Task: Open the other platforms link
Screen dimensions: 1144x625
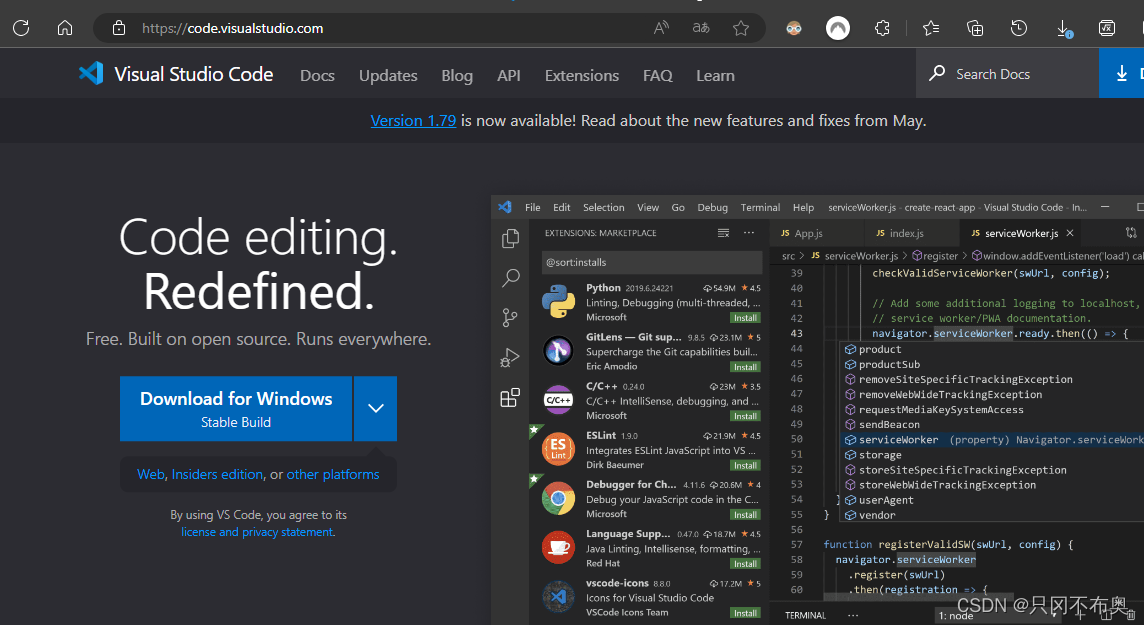Action: pyautogui.click(x=333, y=474)
